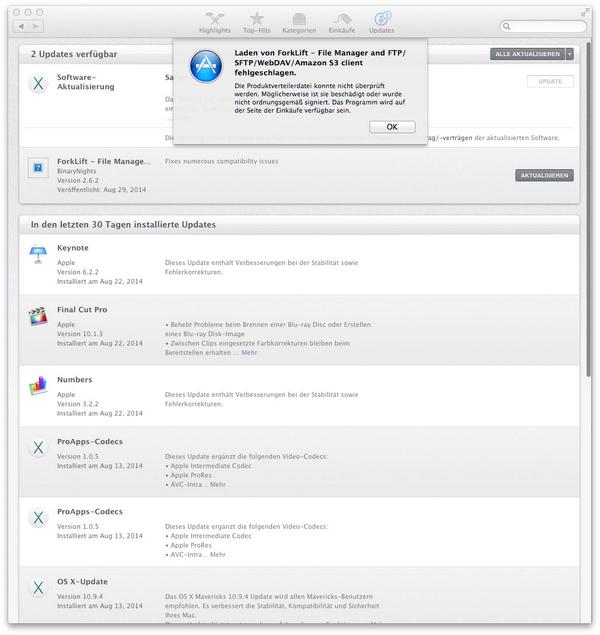
Task: Open the Final Cut Pro title
Action: pos(82,309)
